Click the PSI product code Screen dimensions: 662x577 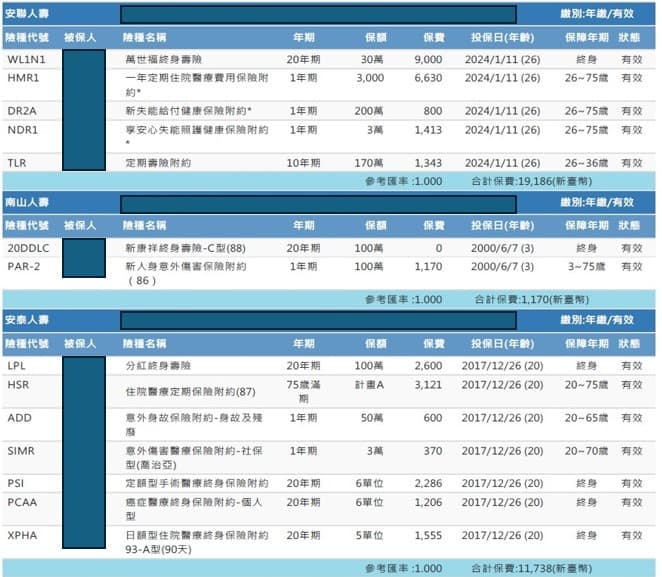click(x=16, y=483)
